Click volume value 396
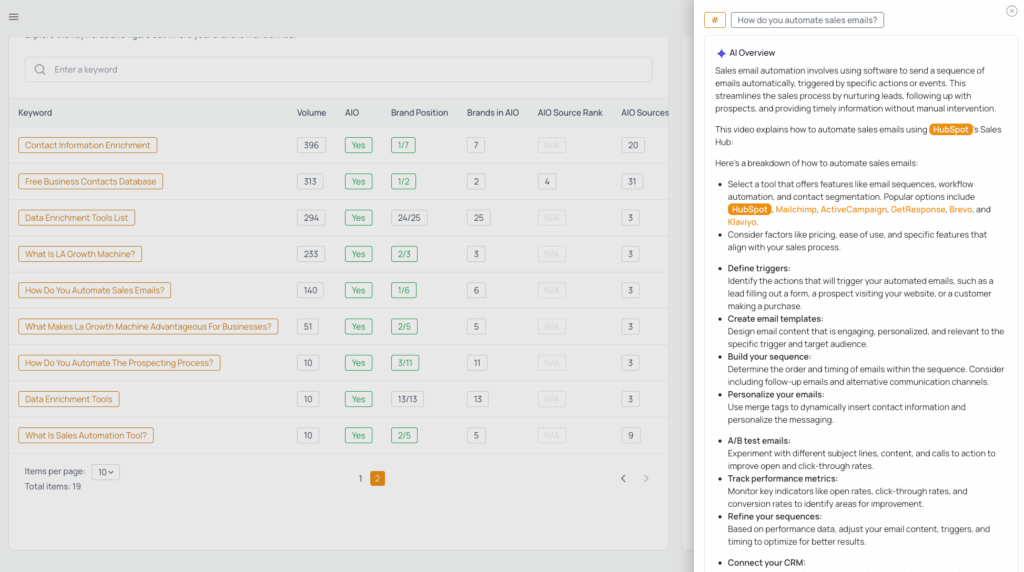Viewport: 1024px width, 572px height. pyautogui.click(x=312, y=146)
